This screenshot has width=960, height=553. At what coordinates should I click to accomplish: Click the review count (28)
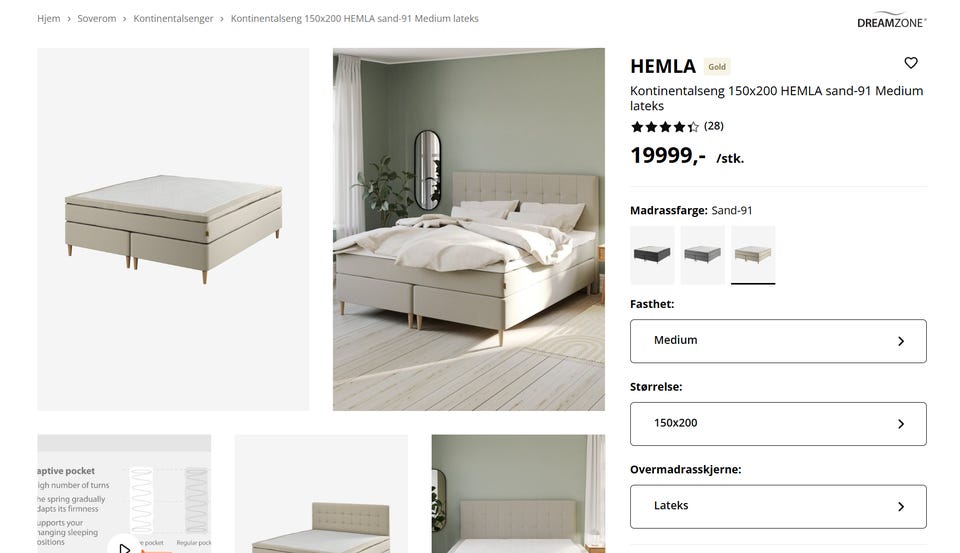tap(713, 126)
